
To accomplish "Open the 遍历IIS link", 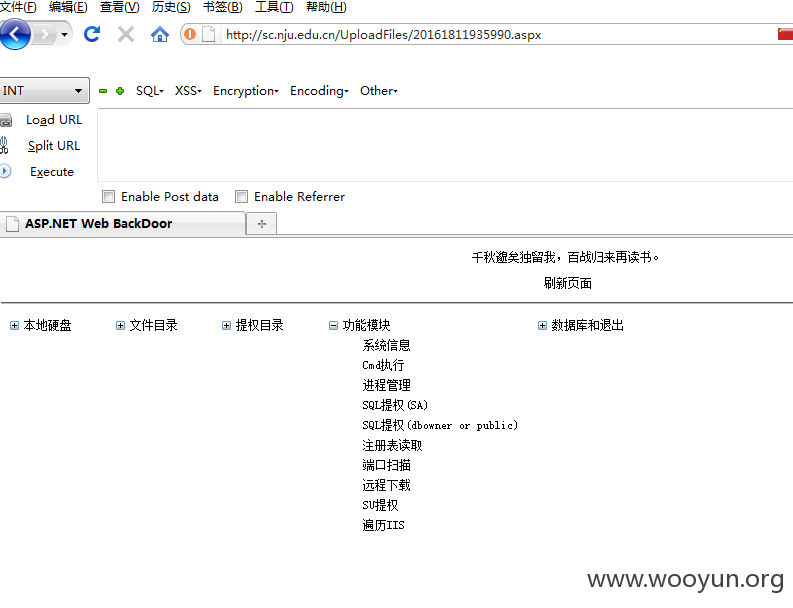I will click(383, 526).
